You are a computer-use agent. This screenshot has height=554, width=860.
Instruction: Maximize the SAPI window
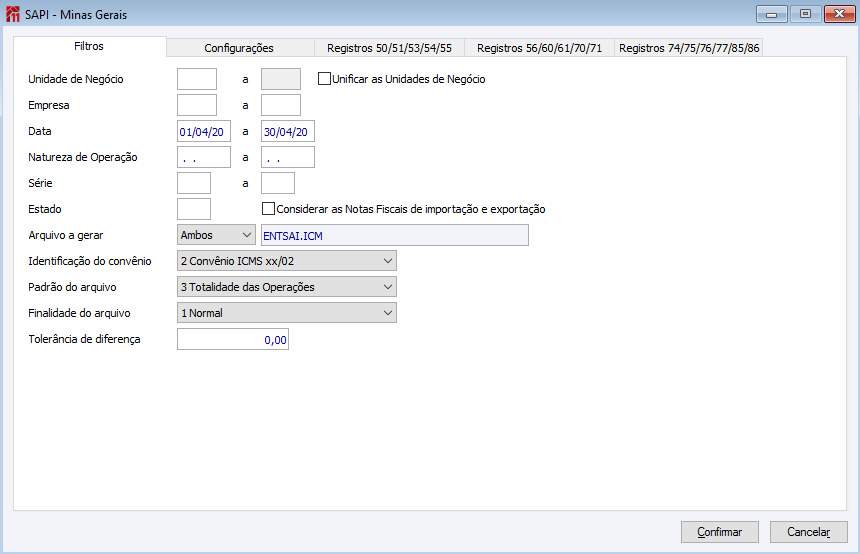[x=805, y=14]
